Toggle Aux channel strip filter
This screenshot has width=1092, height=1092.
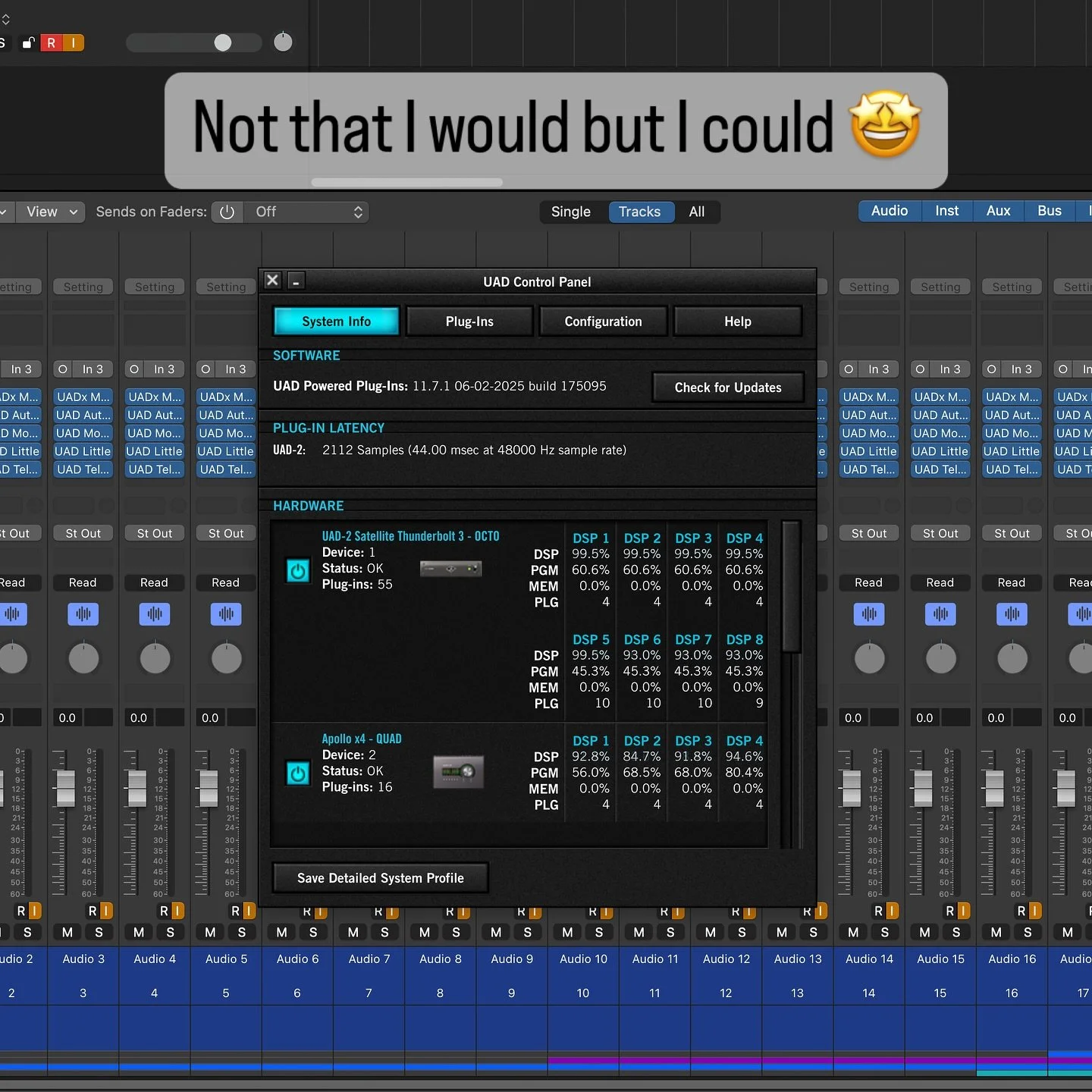[998, 211]
